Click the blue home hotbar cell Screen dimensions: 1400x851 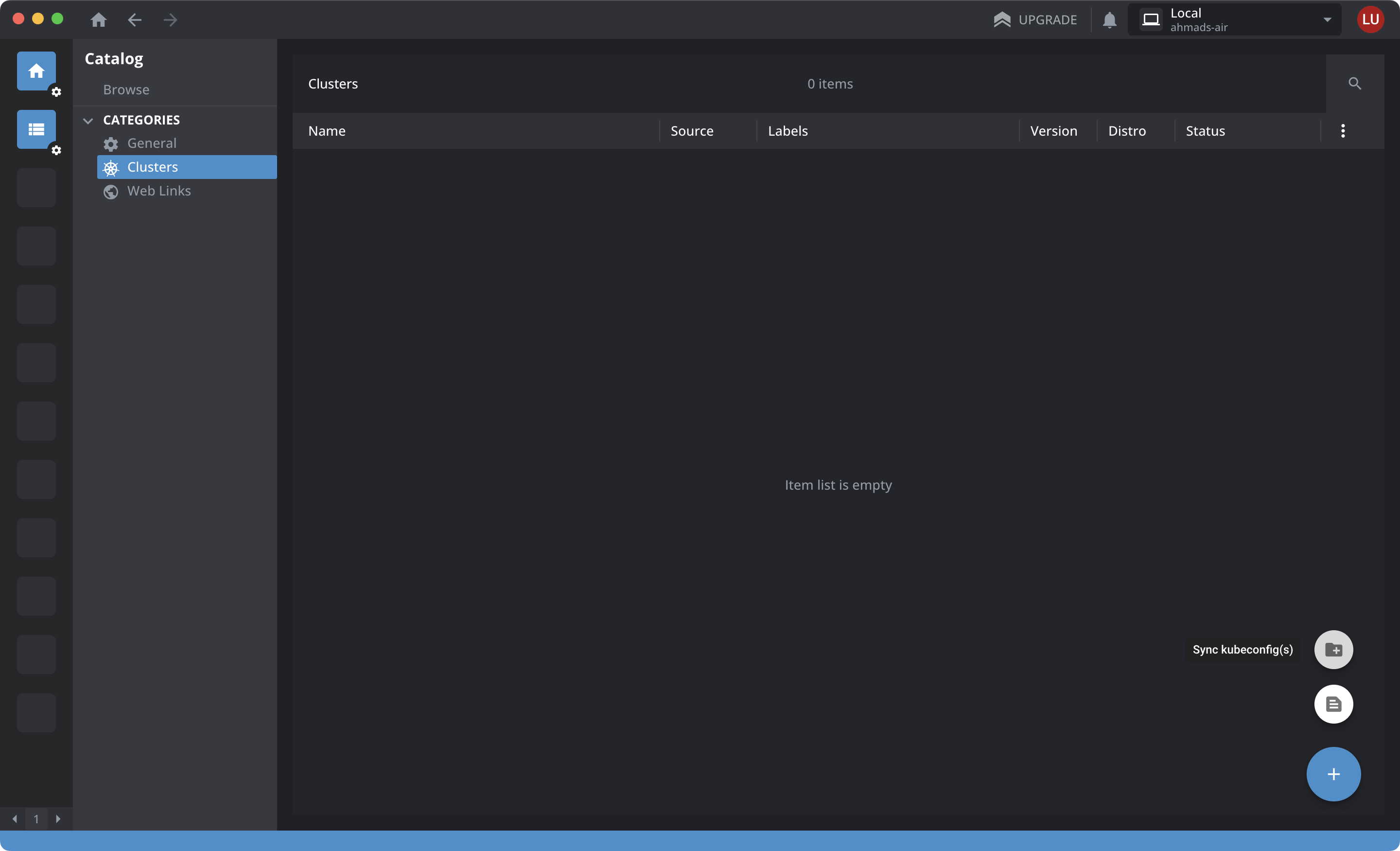point(36,71)
